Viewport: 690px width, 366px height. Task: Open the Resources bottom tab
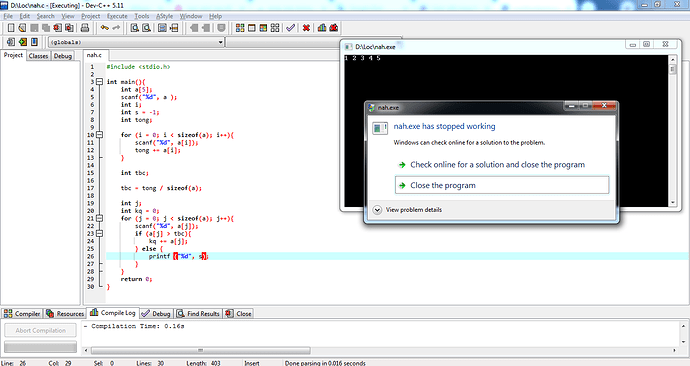pyautogui.click(x=65, y=314)
